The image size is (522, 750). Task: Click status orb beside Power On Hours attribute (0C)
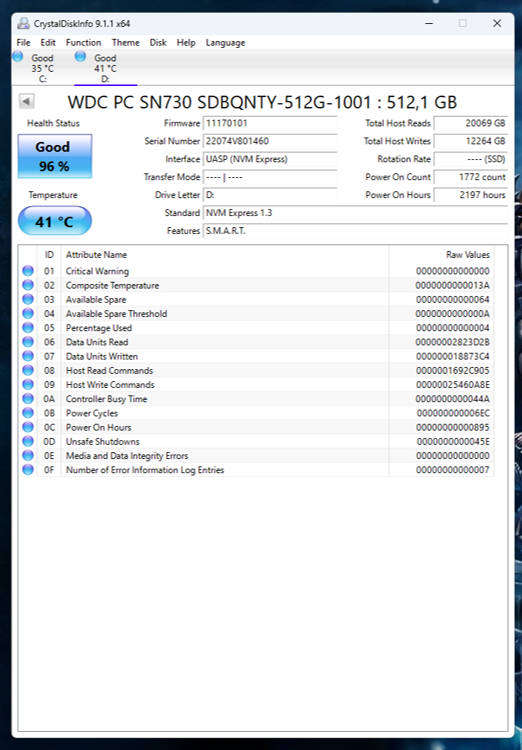coord(28,427)
